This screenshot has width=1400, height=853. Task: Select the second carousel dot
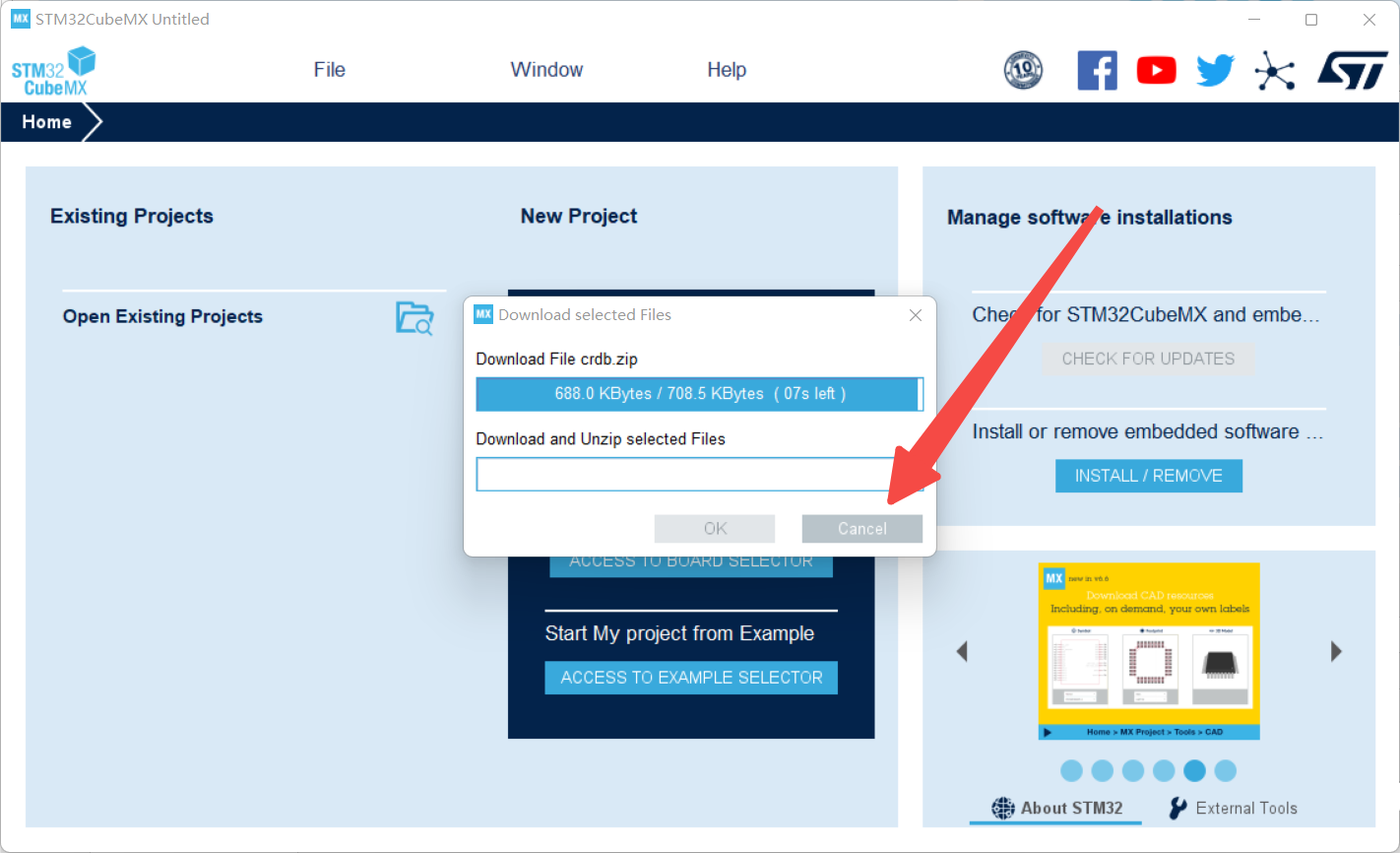point(1103,771)
